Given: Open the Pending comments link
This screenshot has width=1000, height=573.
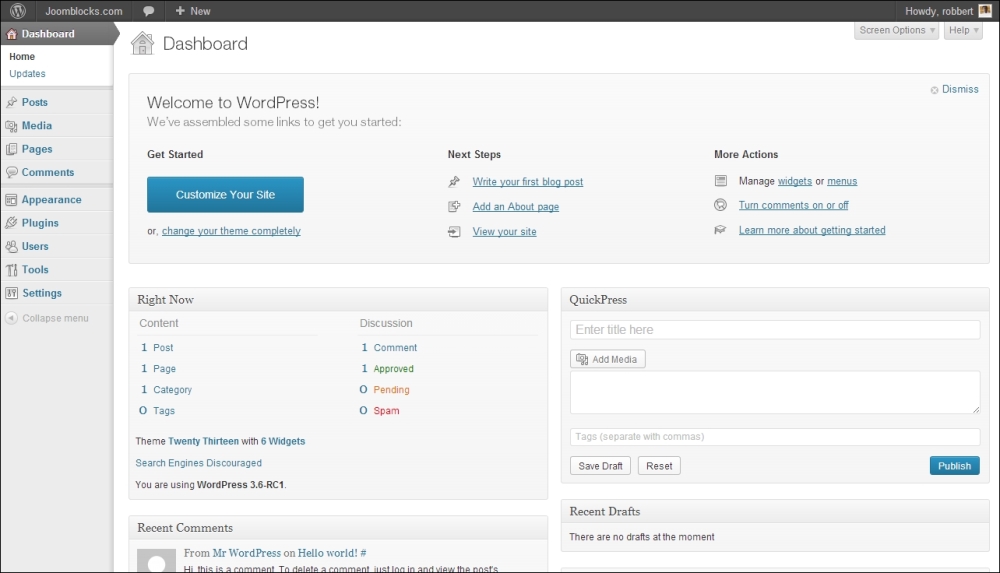Looking at the screenshot, I should [392, 390].
